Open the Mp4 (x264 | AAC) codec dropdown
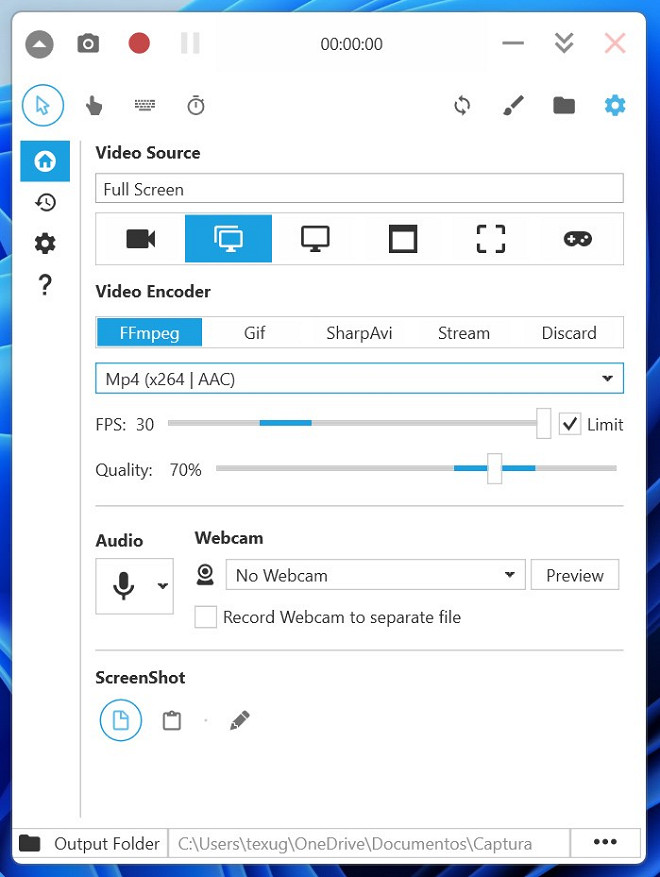 pos(359,379)
